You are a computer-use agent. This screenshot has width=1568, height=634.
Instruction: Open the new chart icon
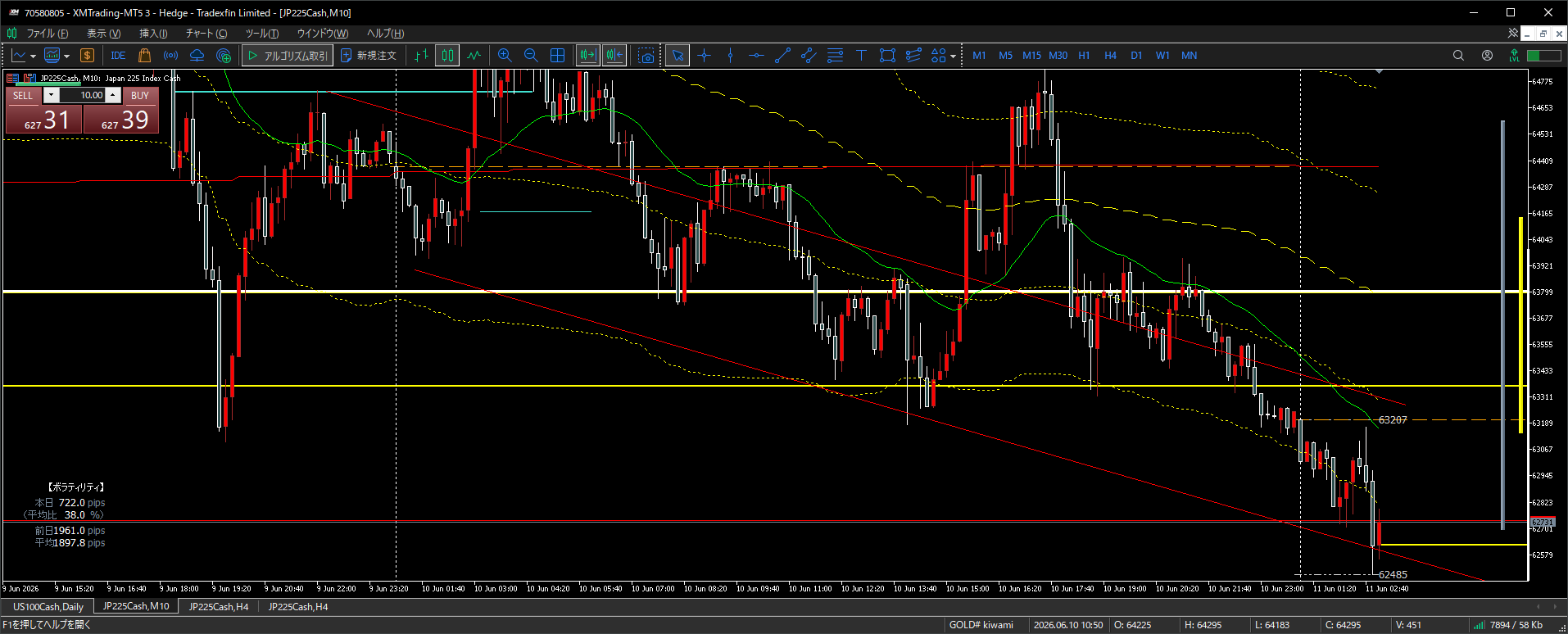[19, 56]
